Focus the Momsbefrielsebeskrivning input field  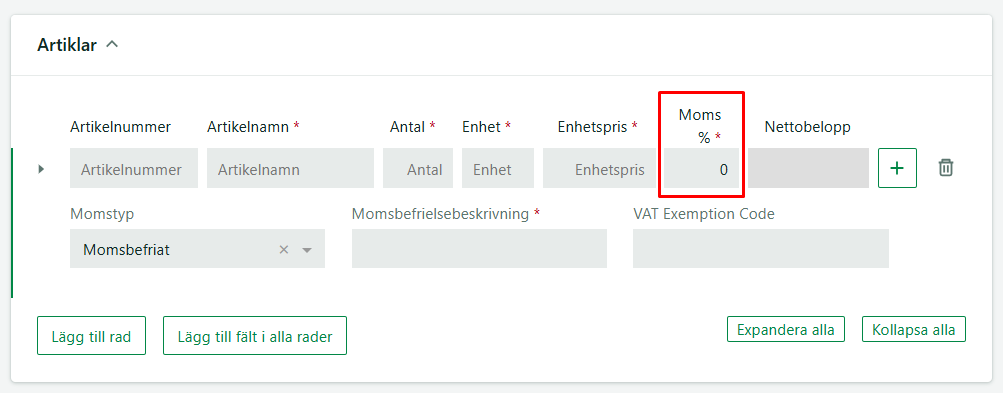coord(479,248)
